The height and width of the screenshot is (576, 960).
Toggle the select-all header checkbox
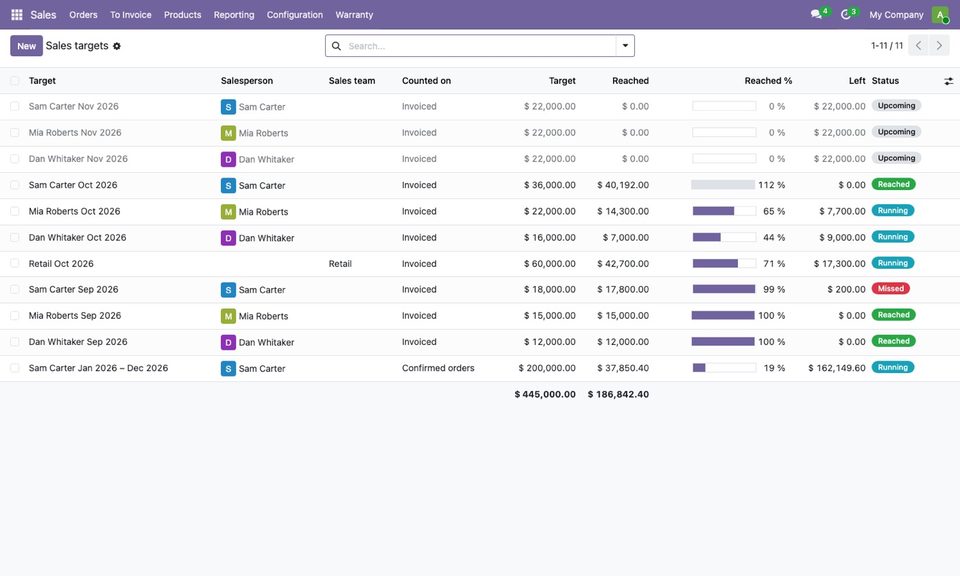pos(15,81)
